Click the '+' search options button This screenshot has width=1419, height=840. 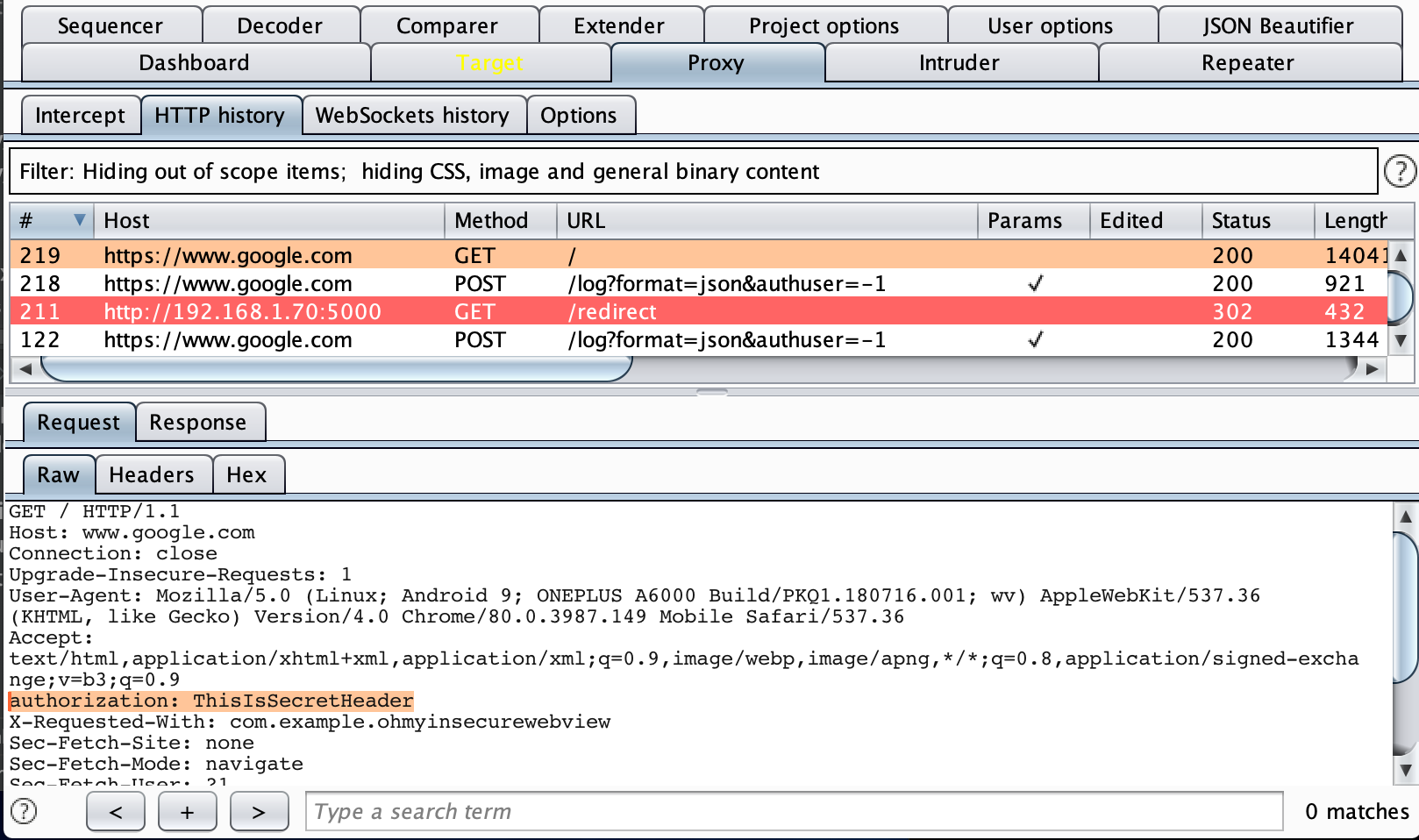click(188, 811)
